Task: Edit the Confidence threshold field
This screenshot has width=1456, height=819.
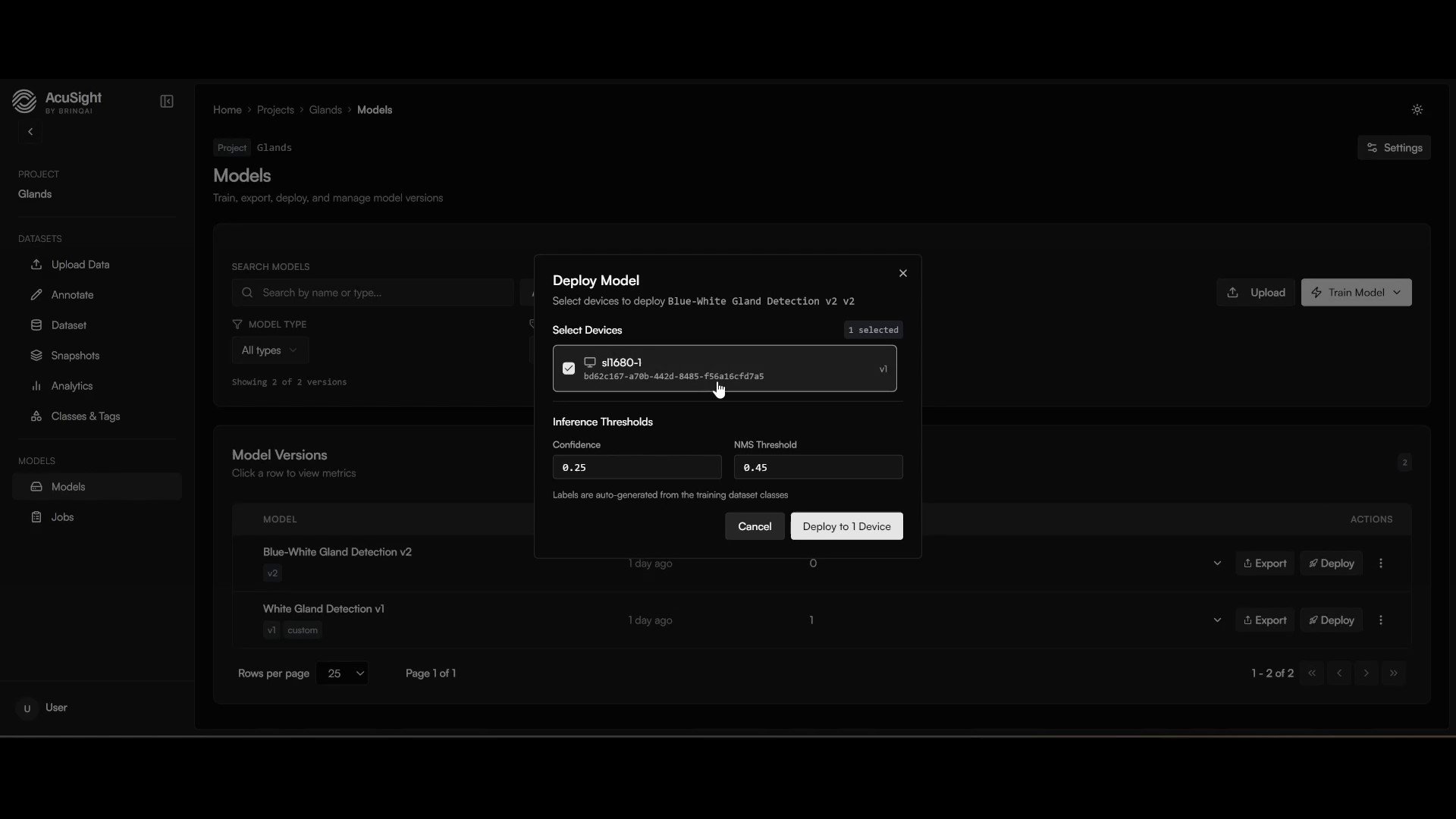Action: pos(637,467)
